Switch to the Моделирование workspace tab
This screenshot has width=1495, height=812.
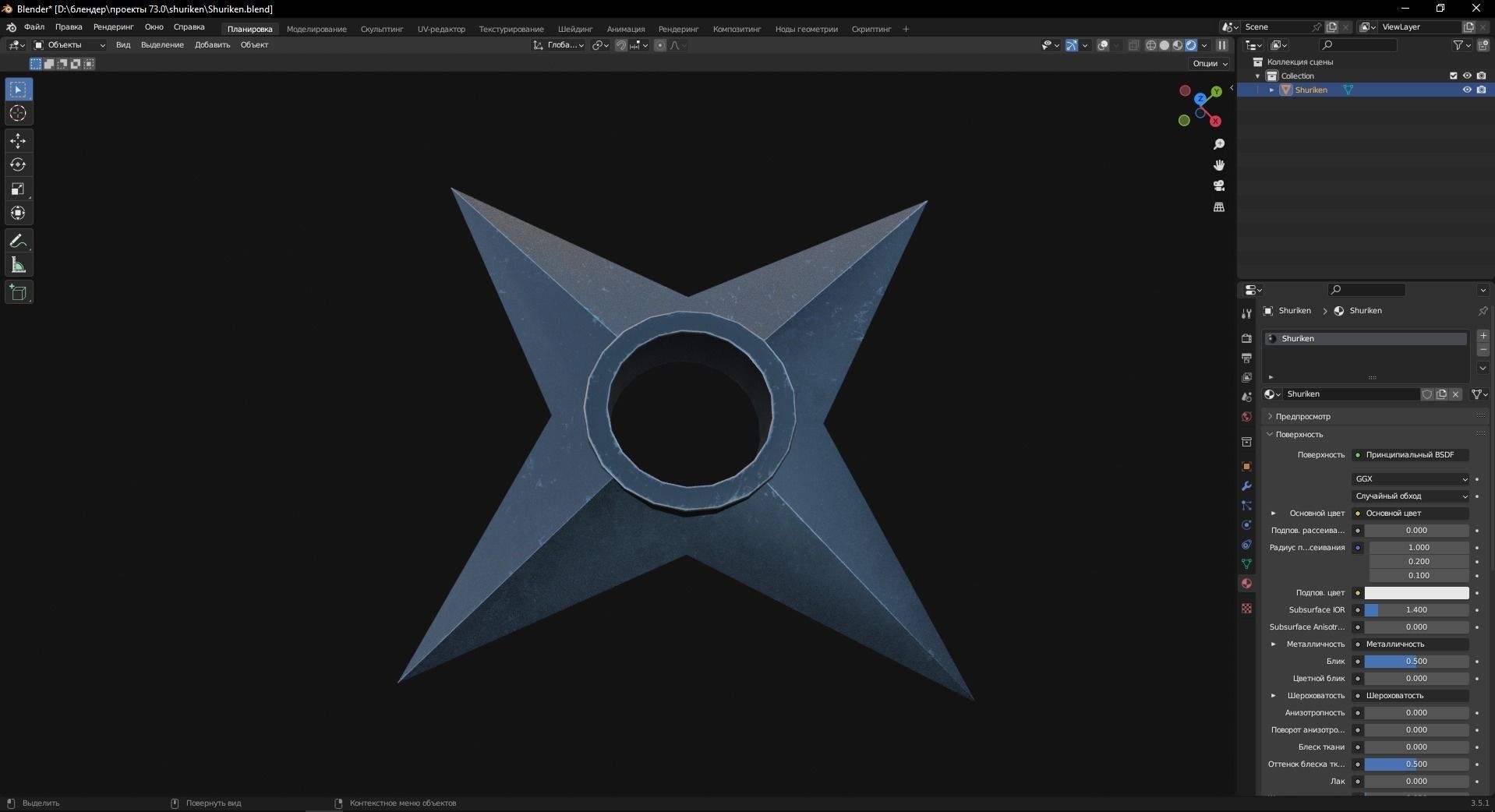316,30
